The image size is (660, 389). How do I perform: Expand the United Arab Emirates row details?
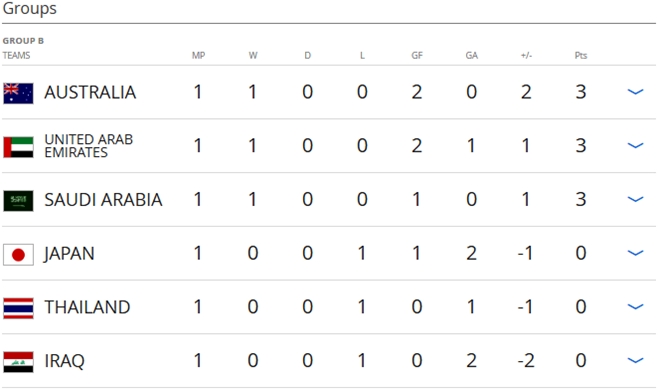click(x=635, y=146)
